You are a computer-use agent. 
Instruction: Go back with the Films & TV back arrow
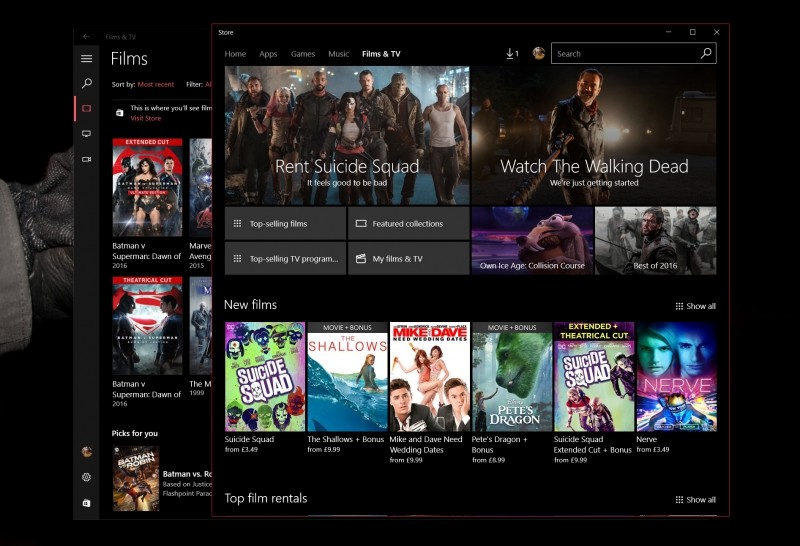tap(87, 36)
